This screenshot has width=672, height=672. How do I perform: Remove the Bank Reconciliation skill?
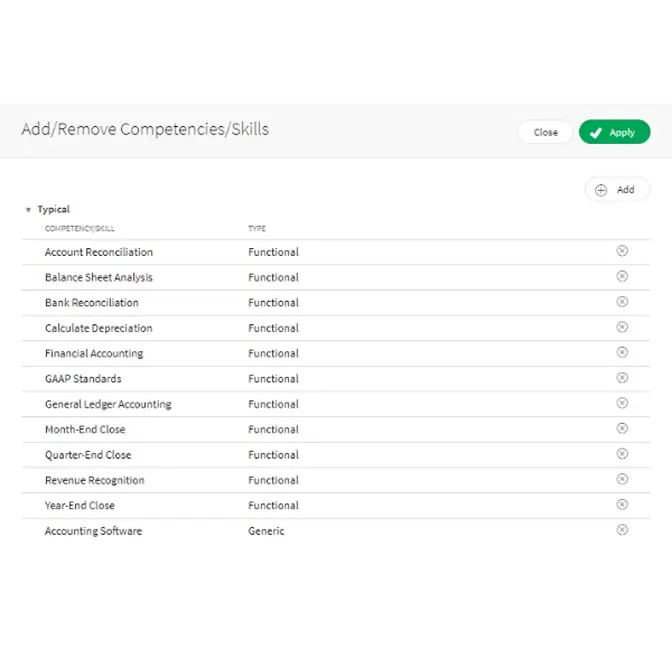622,301
